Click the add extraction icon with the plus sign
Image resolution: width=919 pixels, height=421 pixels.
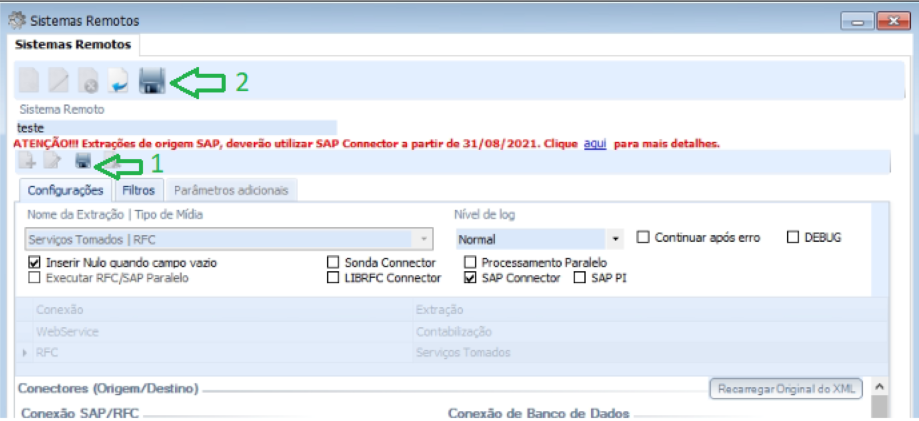click(x=27, y=161)
